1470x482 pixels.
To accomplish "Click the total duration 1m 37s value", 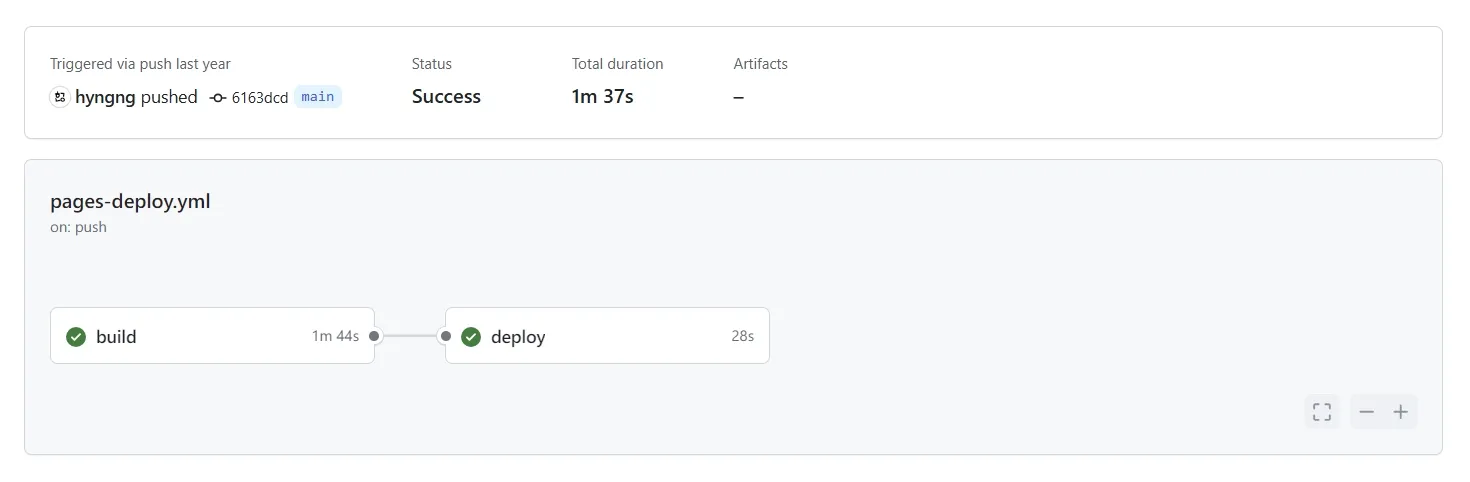I will [602, 97].
